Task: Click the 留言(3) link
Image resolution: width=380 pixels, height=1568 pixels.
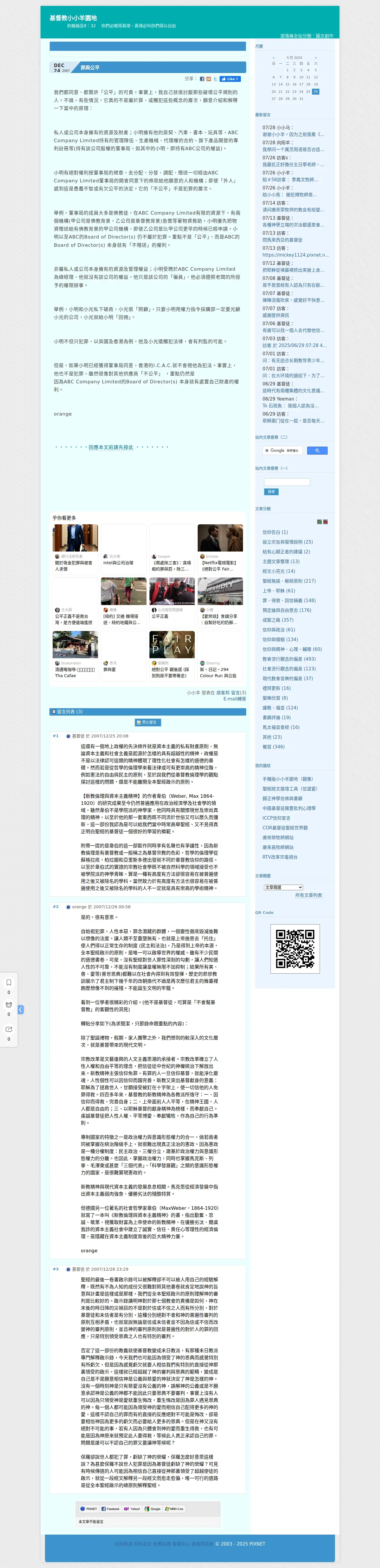Action: (239, 693)
